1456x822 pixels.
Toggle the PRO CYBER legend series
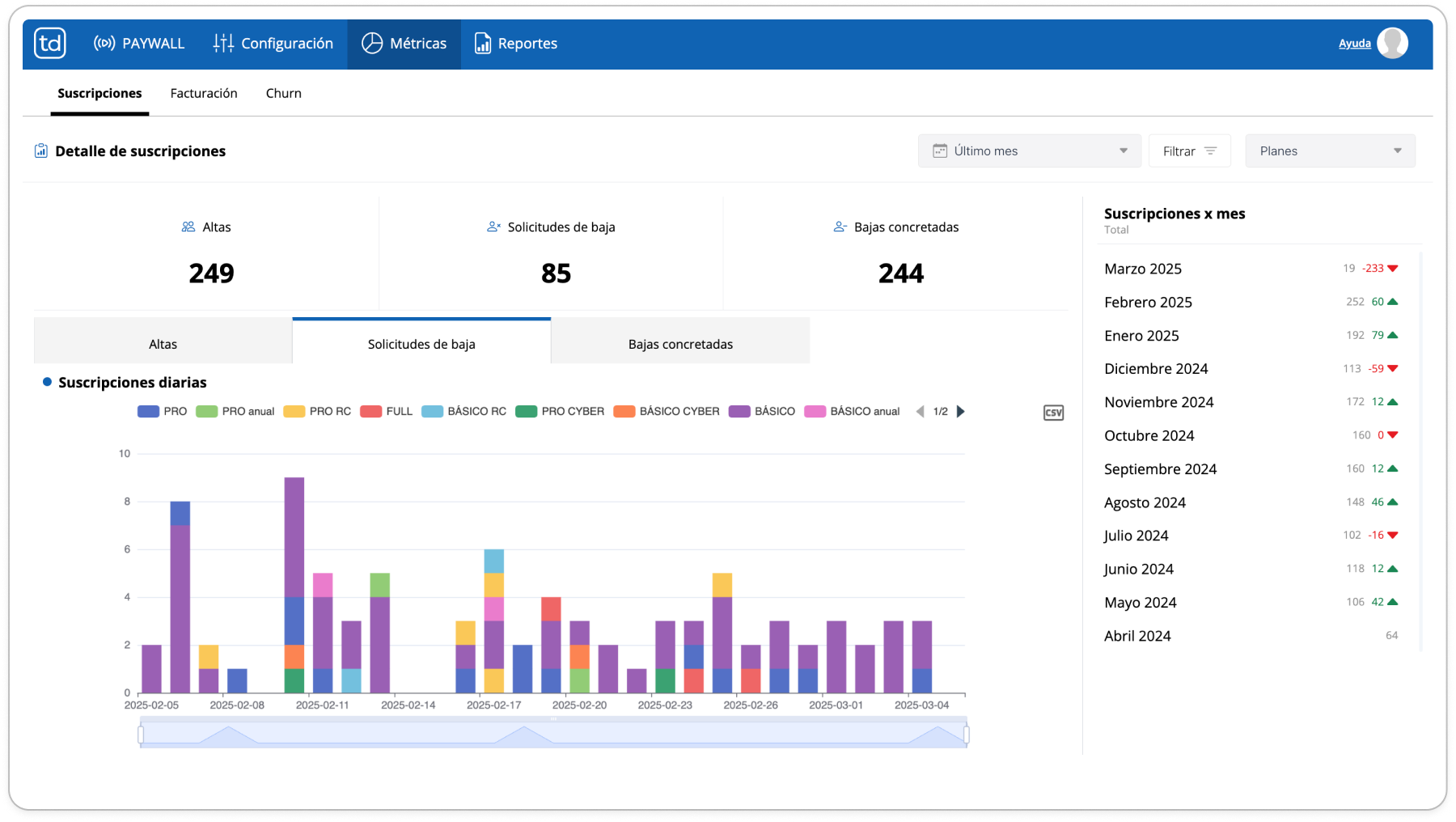[560, 412]
